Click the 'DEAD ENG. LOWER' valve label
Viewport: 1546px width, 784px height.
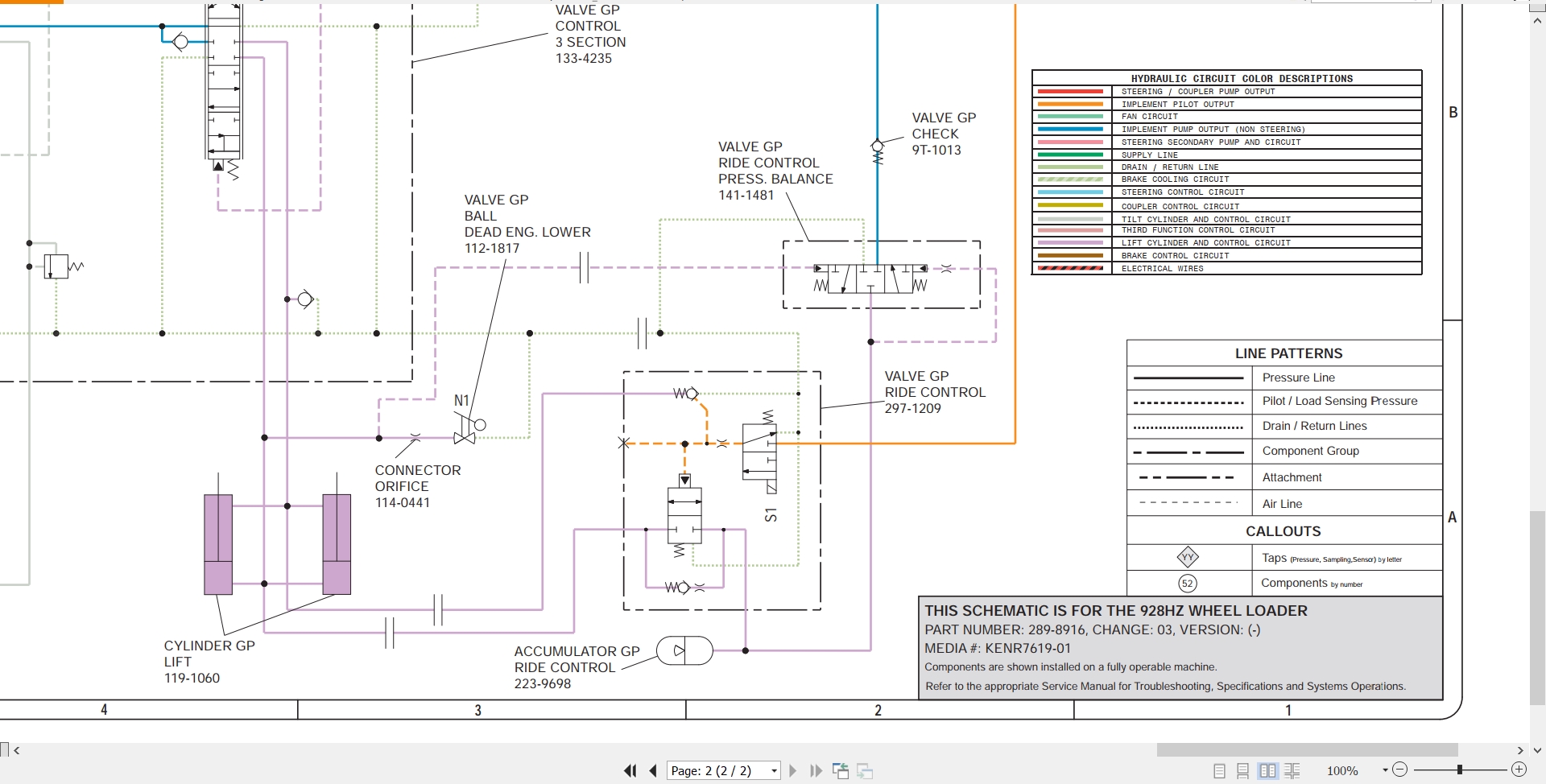(527, 232)
